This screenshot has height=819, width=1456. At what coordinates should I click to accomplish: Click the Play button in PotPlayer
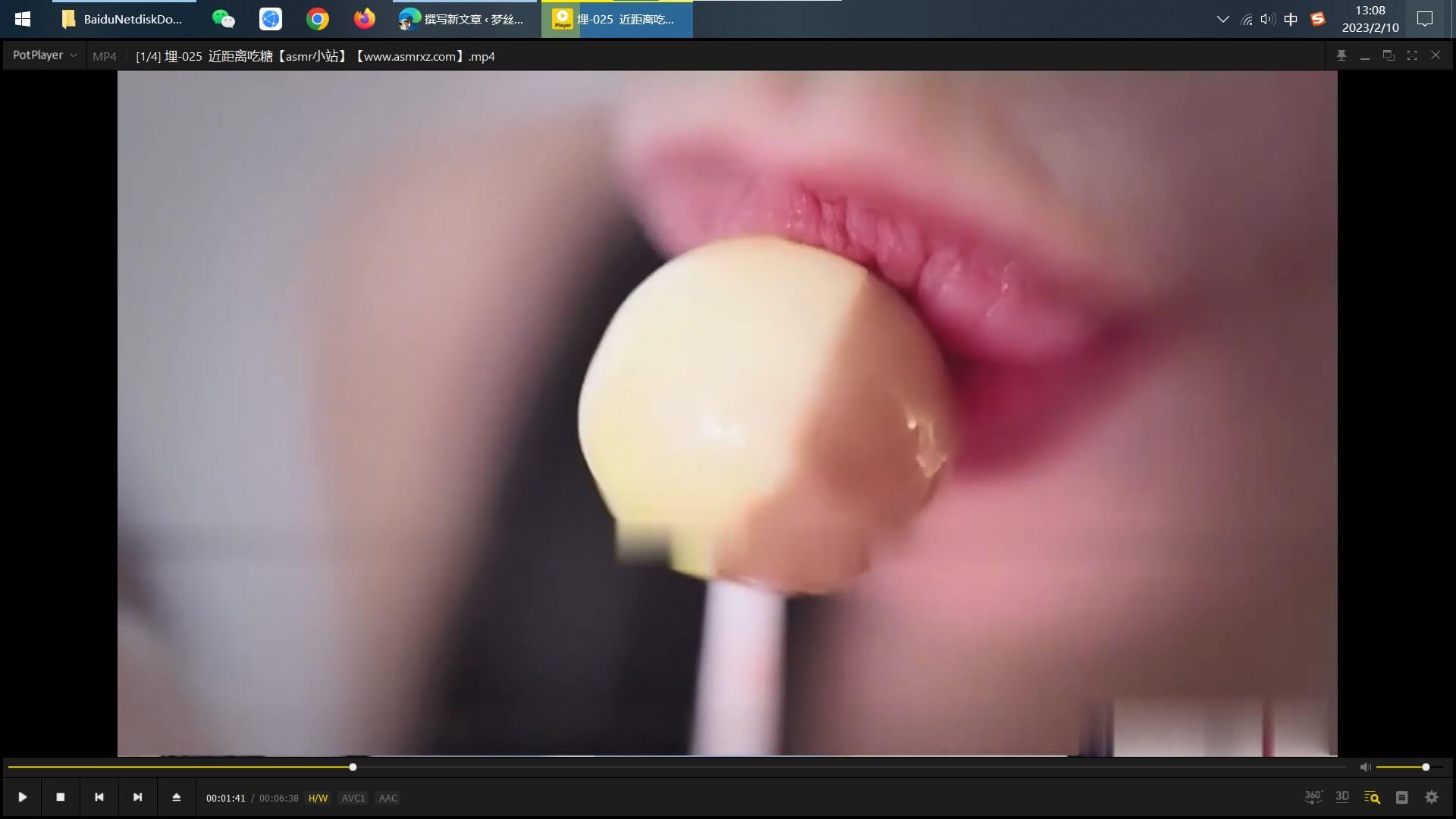click(x=23, y=797)
